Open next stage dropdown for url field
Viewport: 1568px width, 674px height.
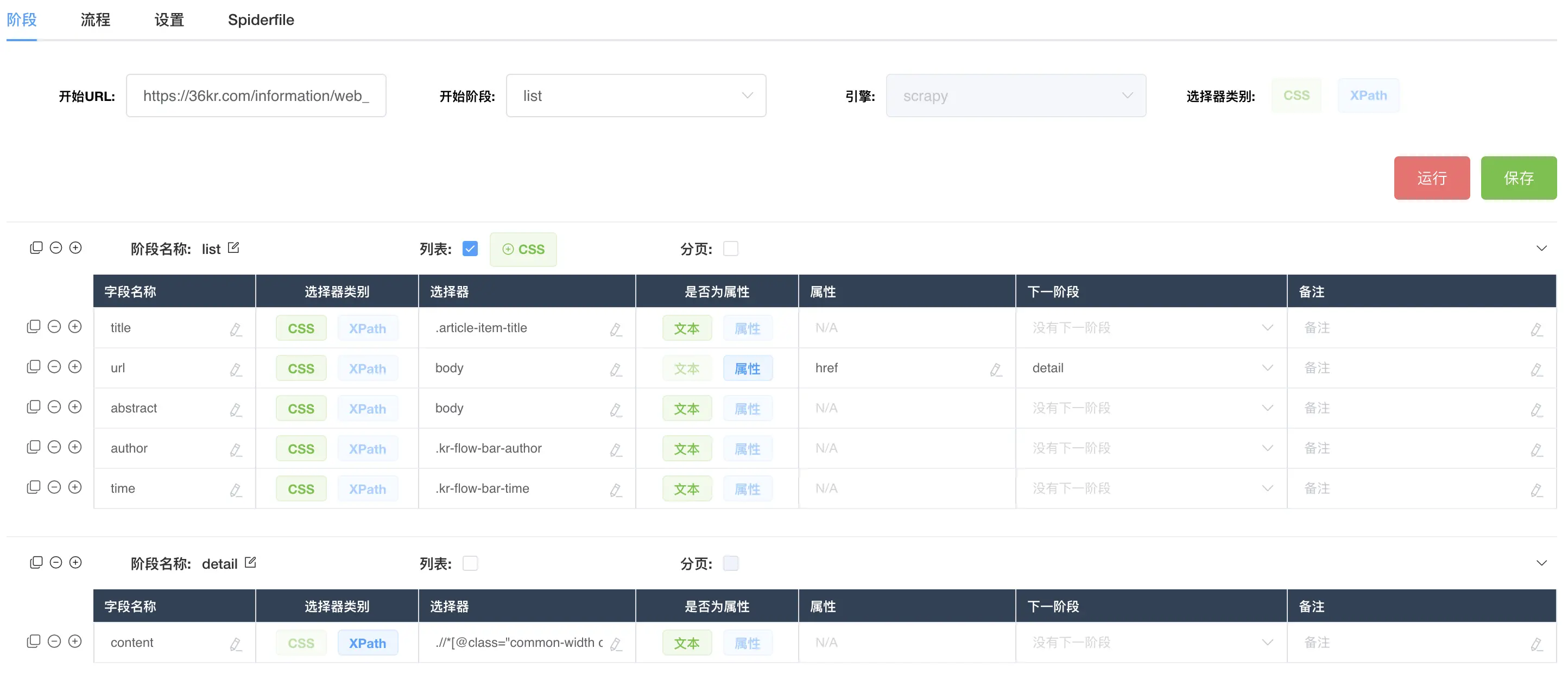(x=1150, y=368)
